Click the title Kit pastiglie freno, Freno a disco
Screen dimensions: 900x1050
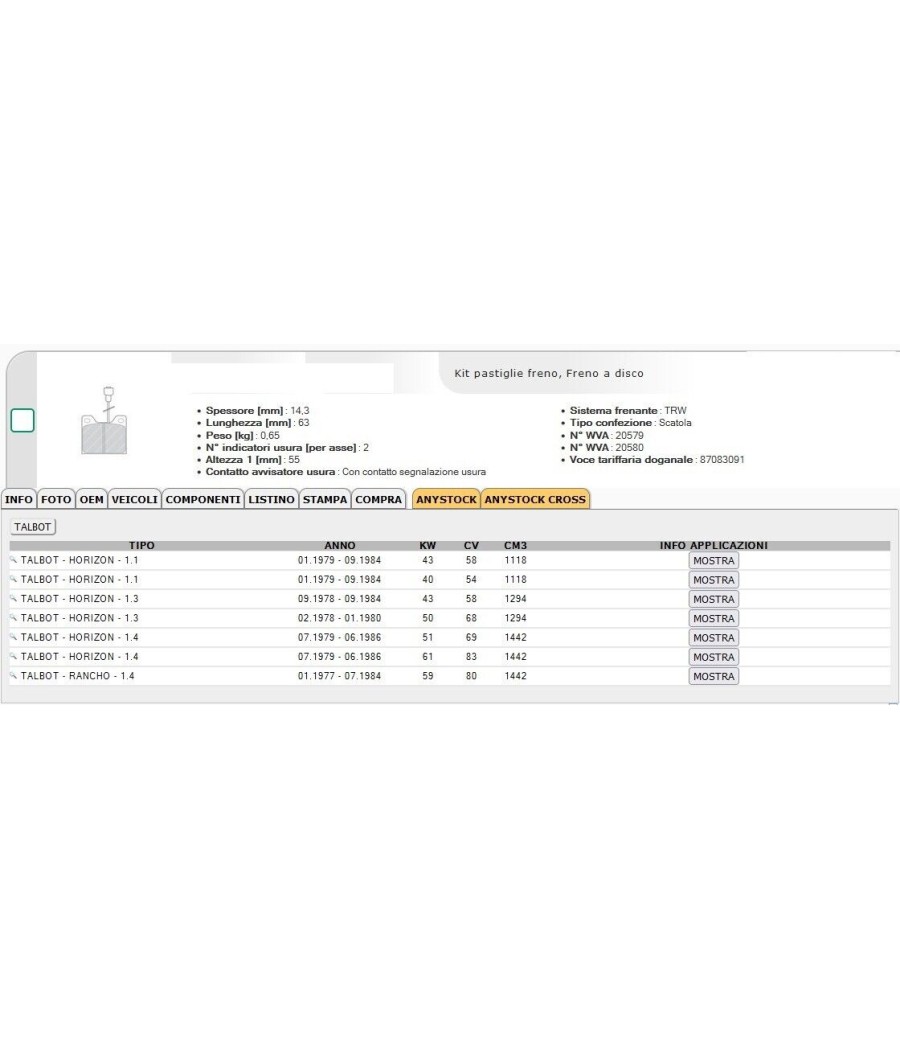[x=548, y=374]
